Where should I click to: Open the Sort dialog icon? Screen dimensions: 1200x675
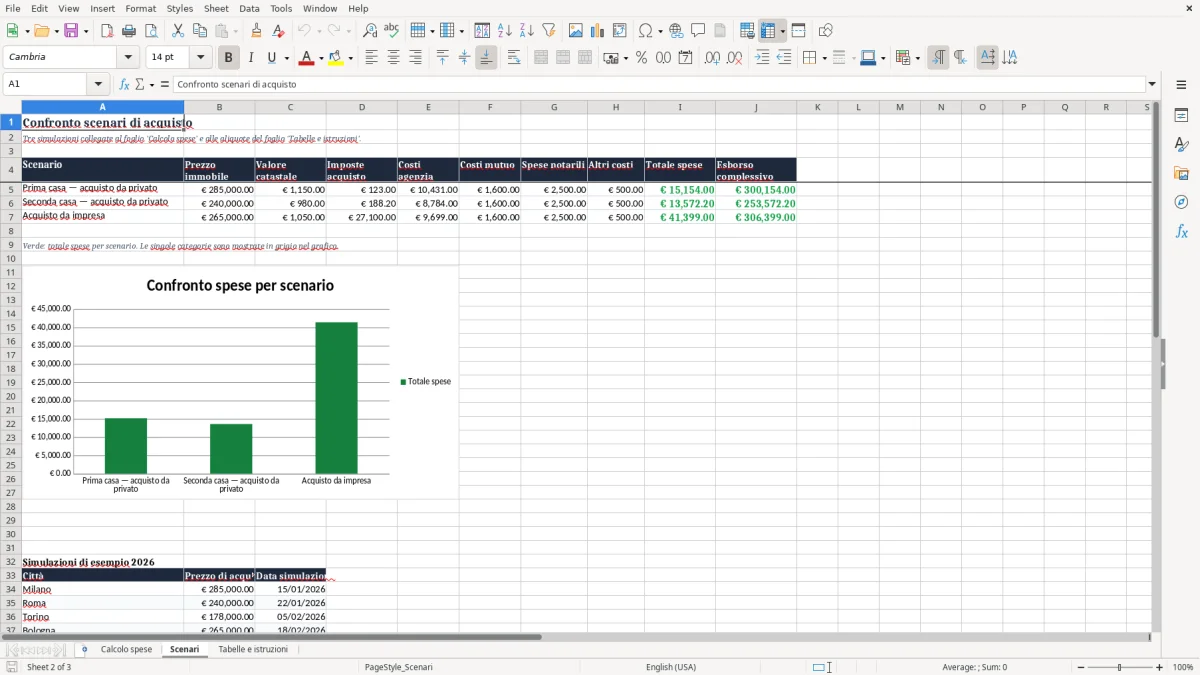482,31
